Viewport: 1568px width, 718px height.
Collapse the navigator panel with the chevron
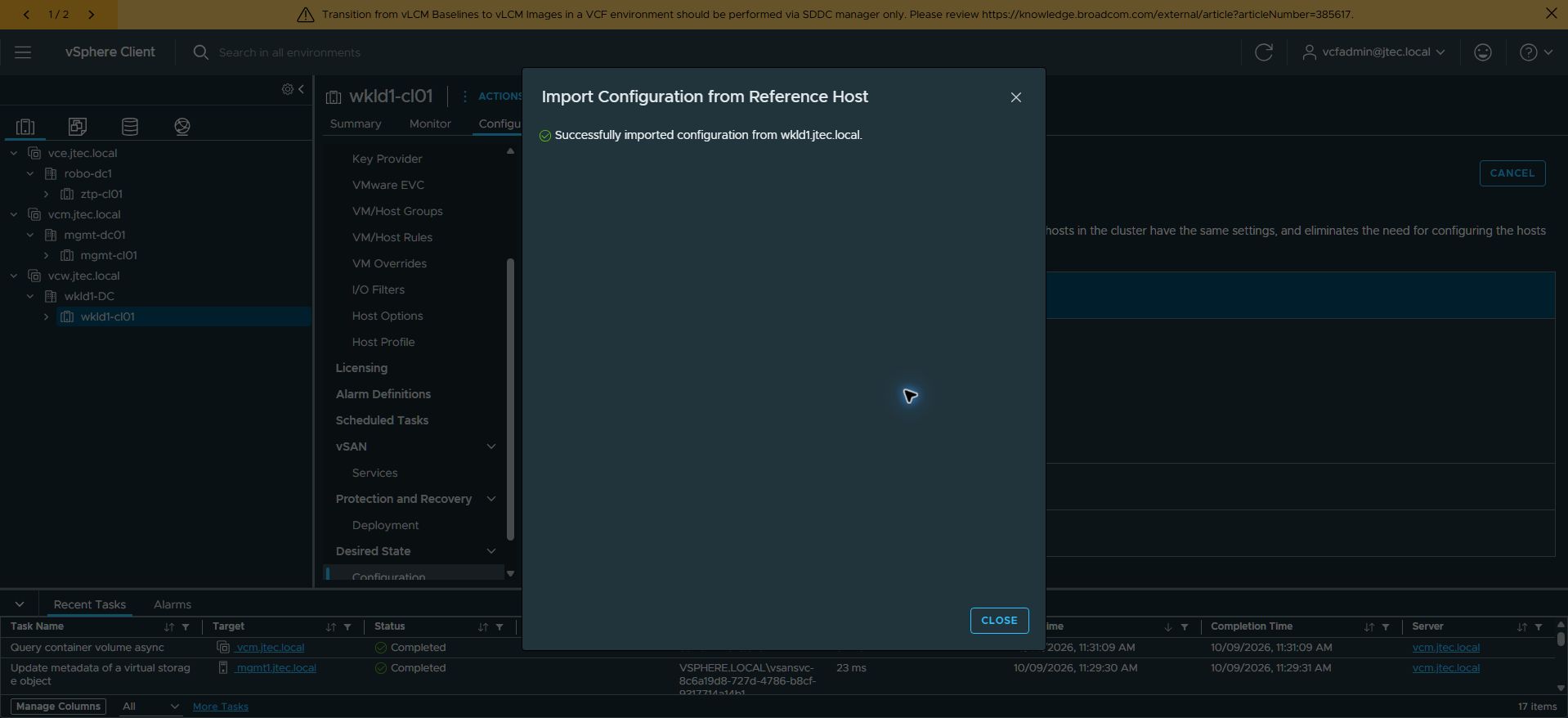click(x=301, y=89)
